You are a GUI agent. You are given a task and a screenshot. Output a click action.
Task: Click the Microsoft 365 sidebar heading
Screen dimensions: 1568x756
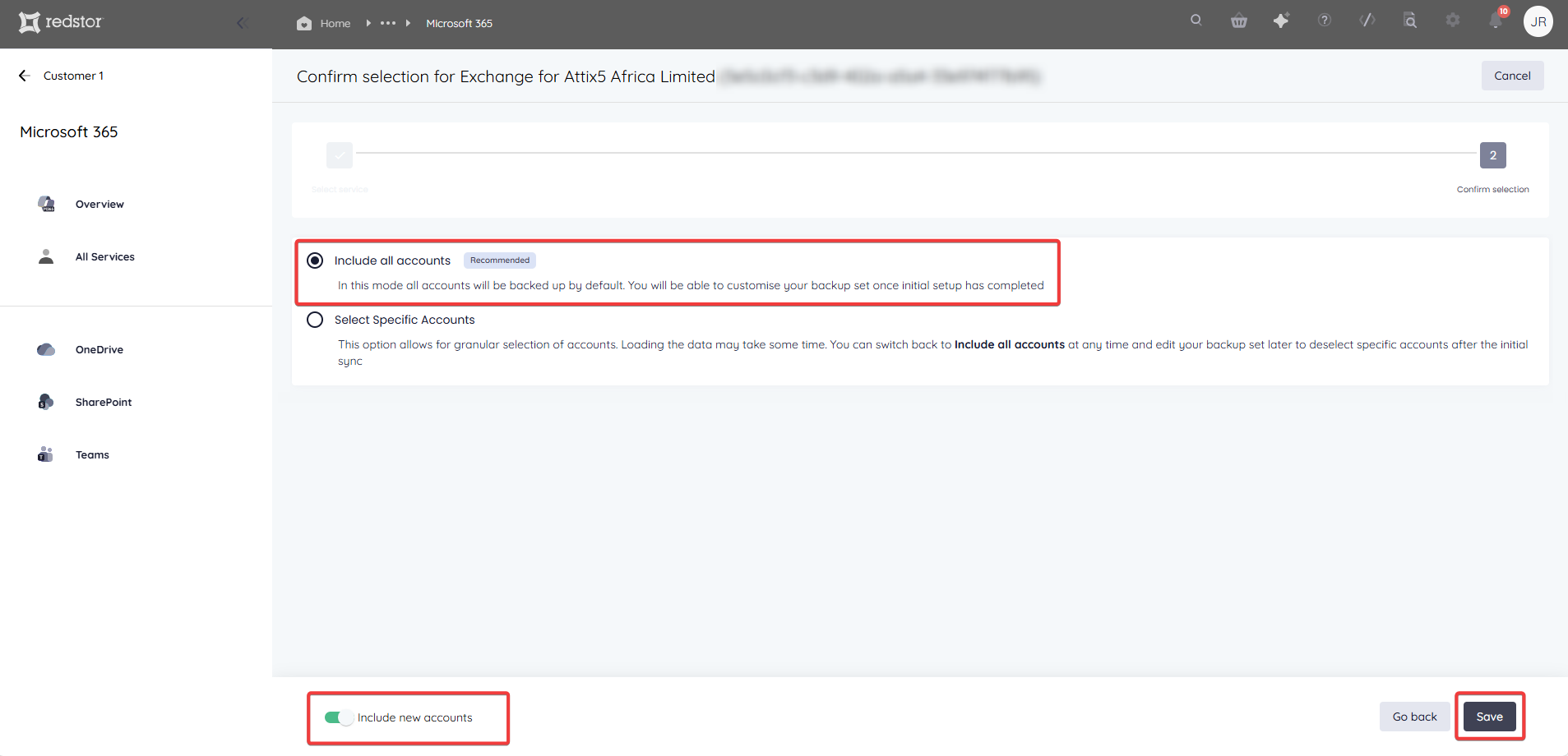(x=69, y=131)
